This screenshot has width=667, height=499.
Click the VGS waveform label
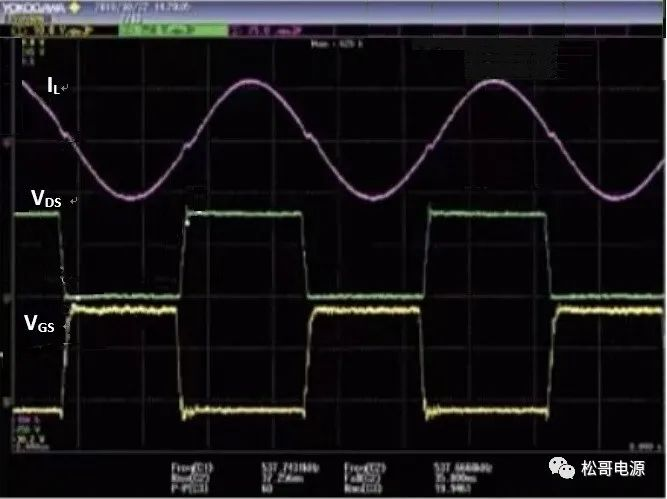(x=44, y=324)
